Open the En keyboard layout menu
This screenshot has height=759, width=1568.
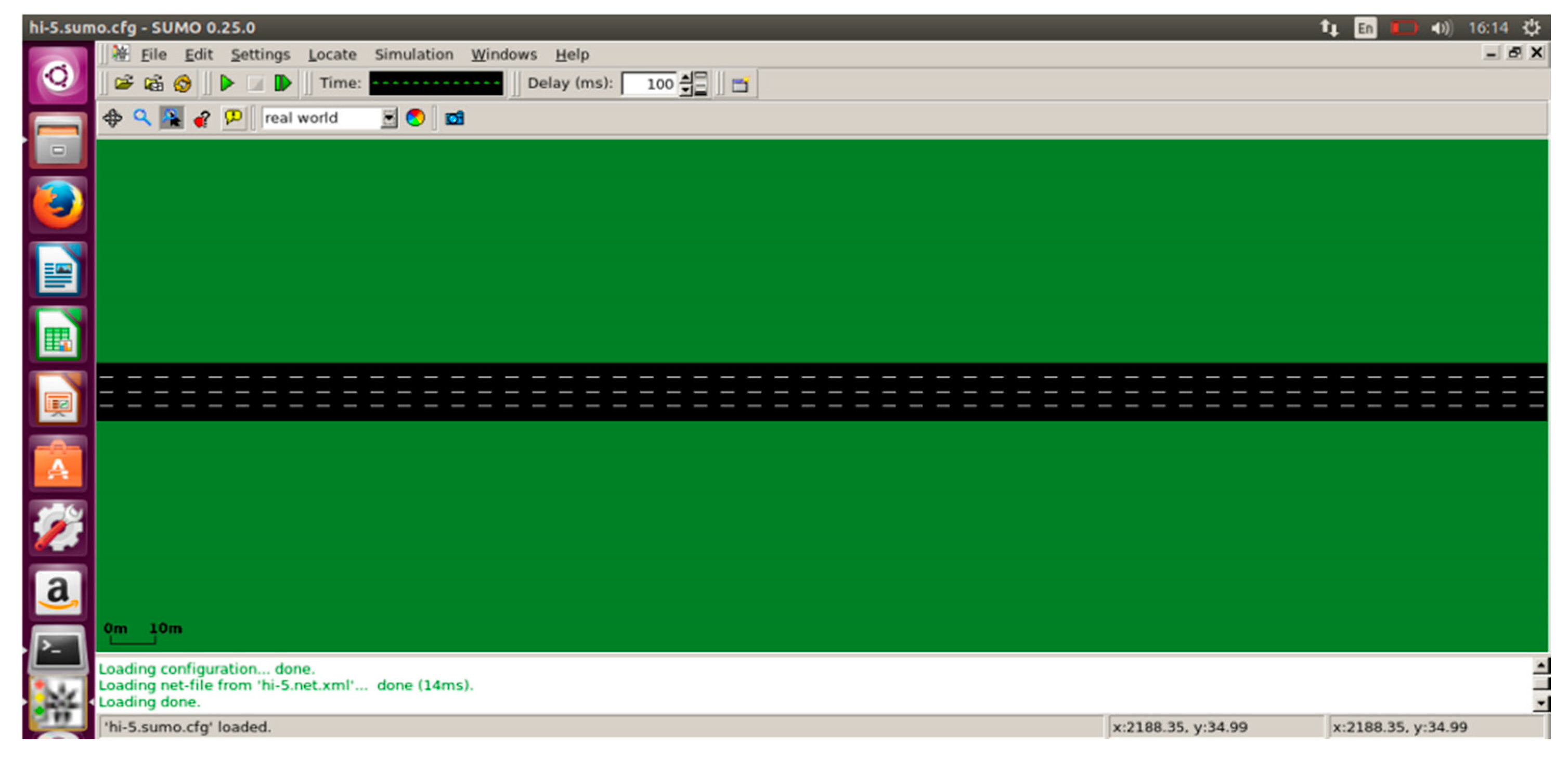click(1365, 27)
